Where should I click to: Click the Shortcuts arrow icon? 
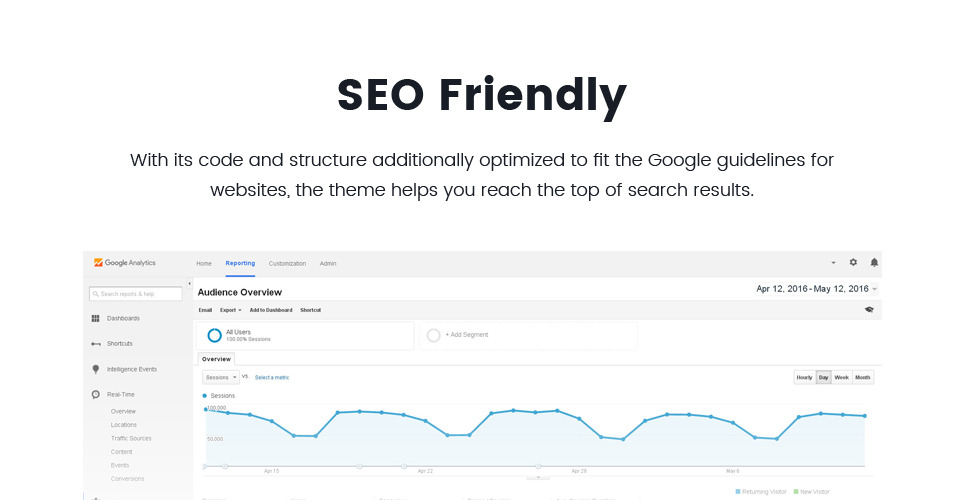pos(96,343)
